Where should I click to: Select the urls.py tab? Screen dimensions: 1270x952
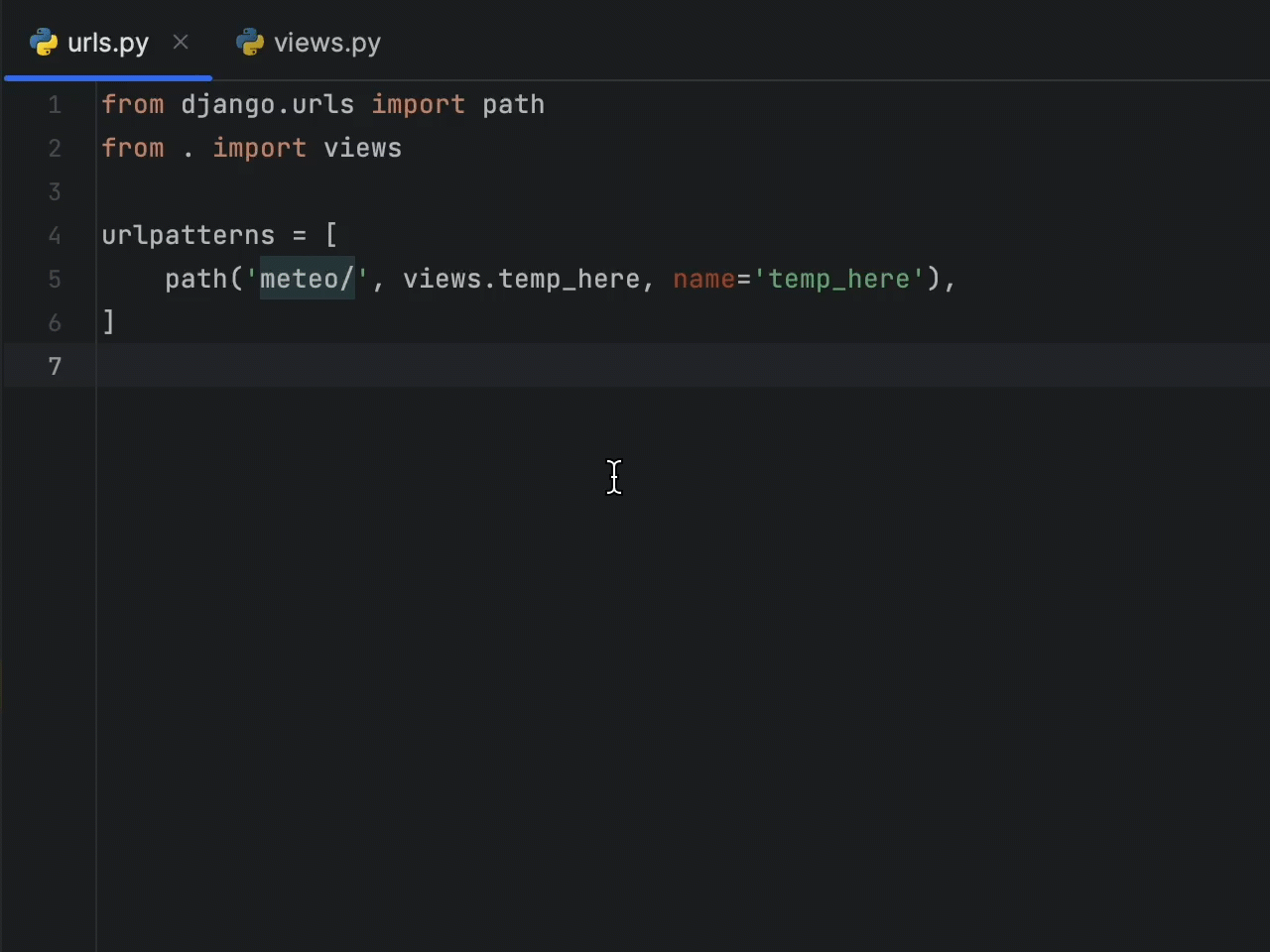point(108,43)
